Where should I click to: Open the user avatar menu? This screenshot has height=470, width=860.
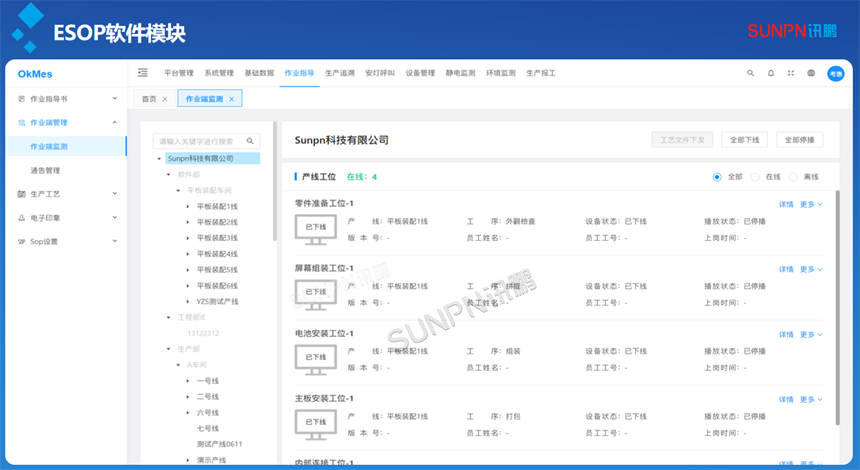click(836, 73)
